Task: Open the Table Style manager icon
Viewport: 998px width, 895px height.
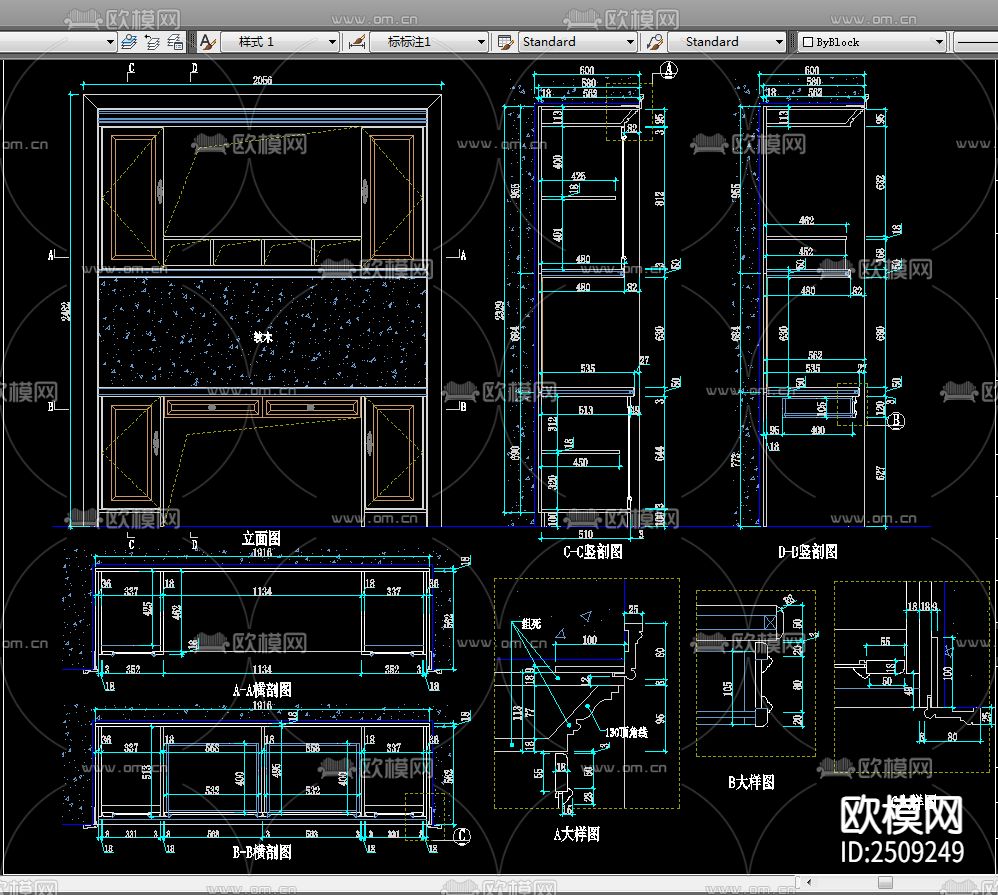Action: [x=505, y=42]
